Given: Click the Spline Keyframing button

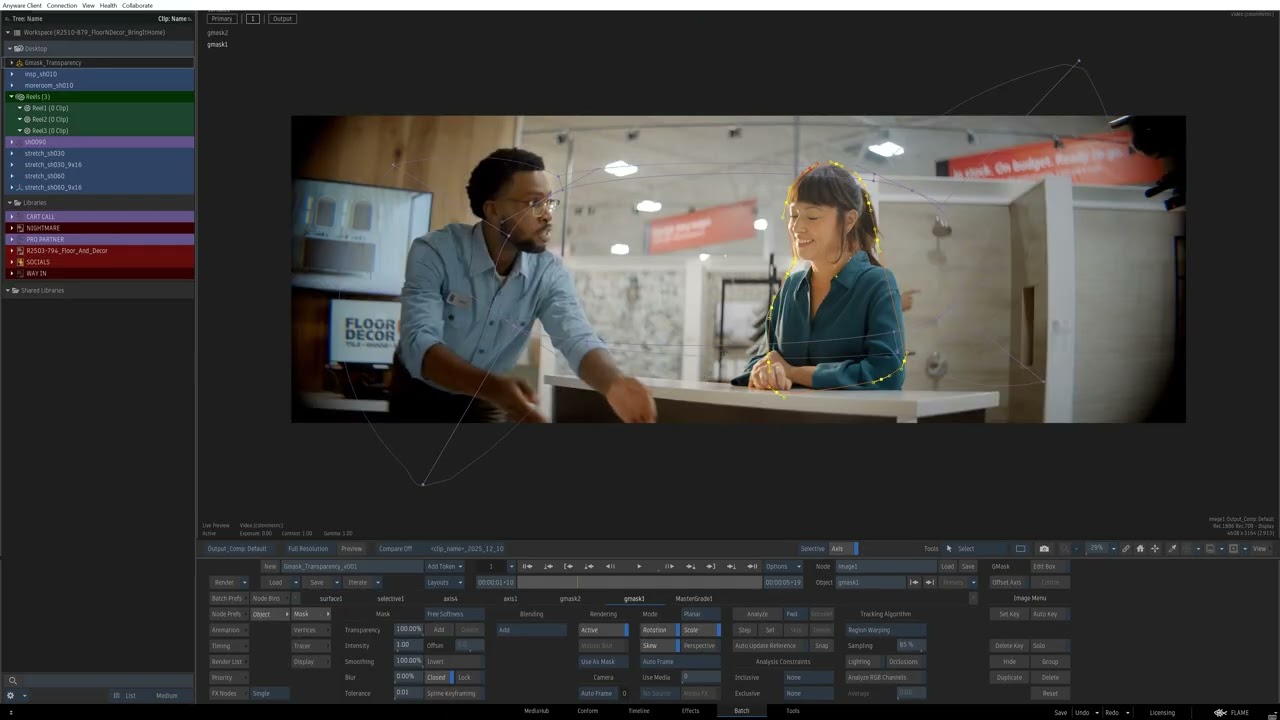Looking at the screenshot, I should pos(454,694).
